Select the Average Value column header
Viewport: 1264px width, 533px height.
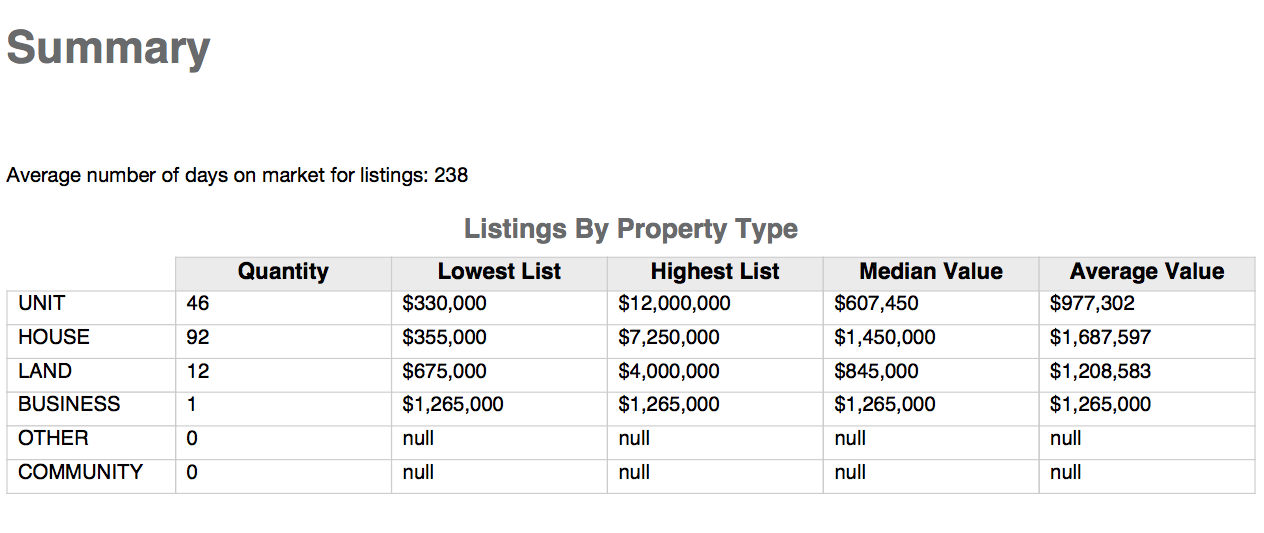pos(1147,272)
